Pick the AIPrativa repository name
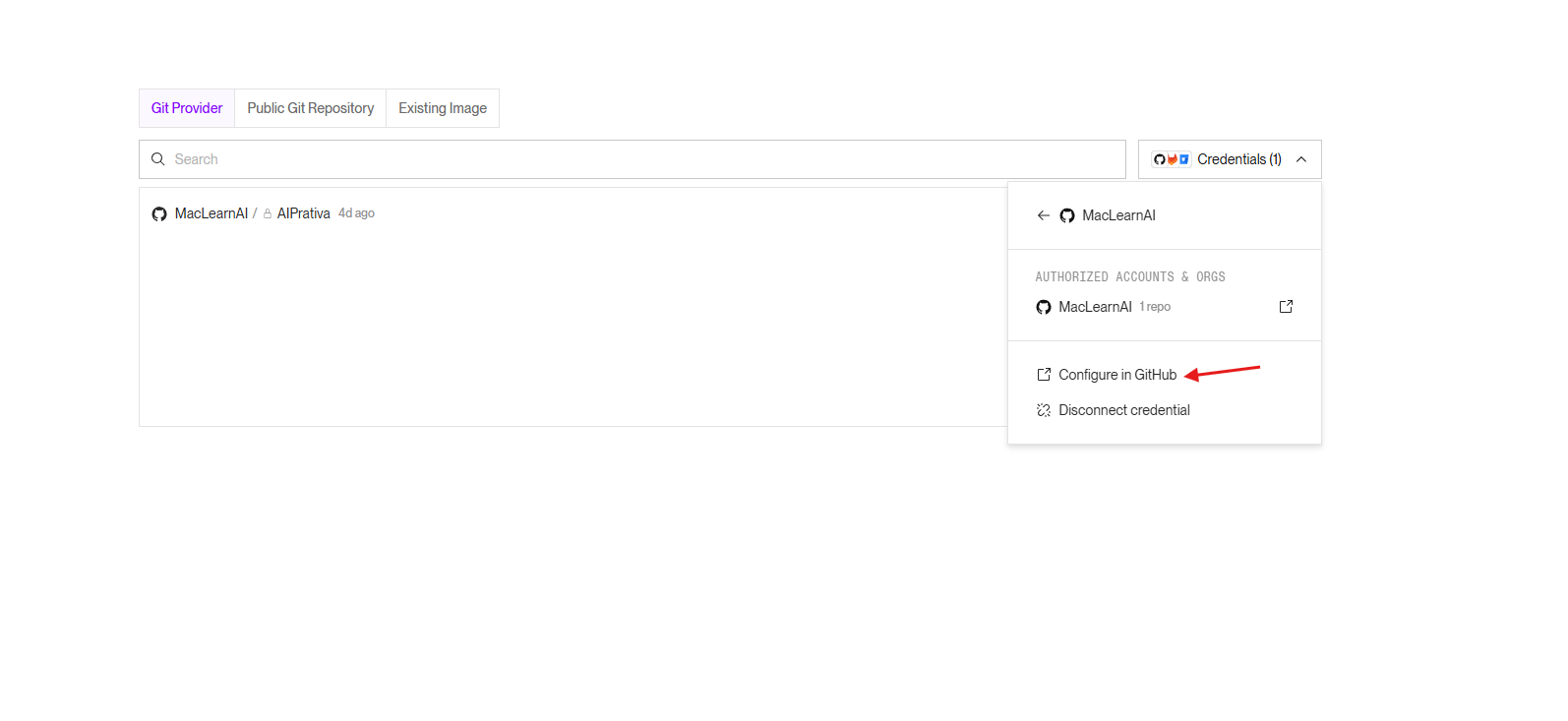Viewport: 1568px width, 721px height. coord(303,213)
